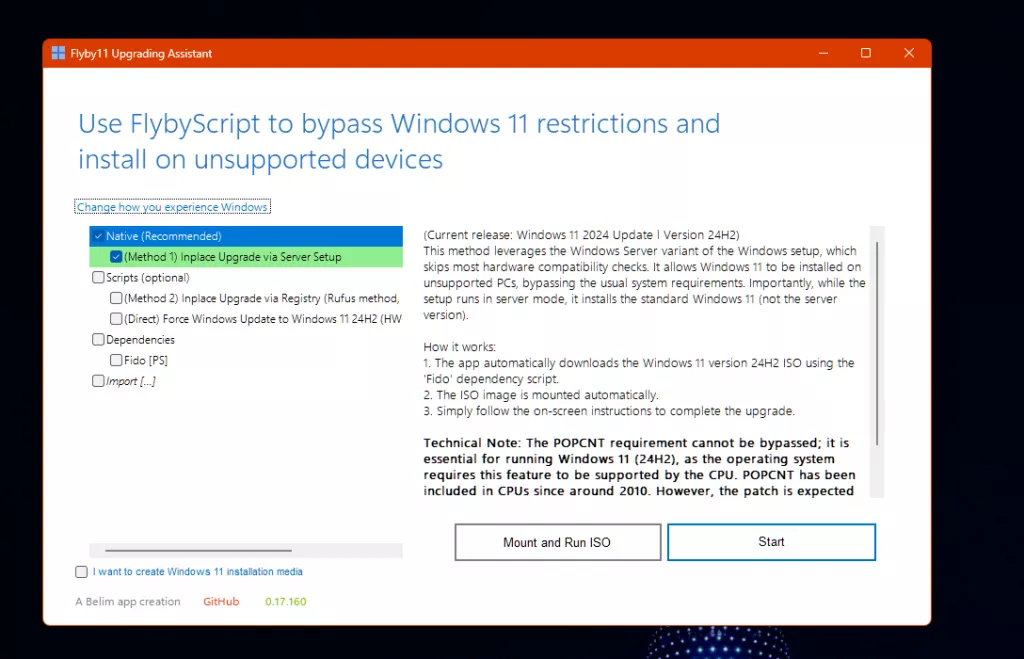1024x659 pixels.
Task: Click the version number 0.17.160
Action: tap(285, 601)
